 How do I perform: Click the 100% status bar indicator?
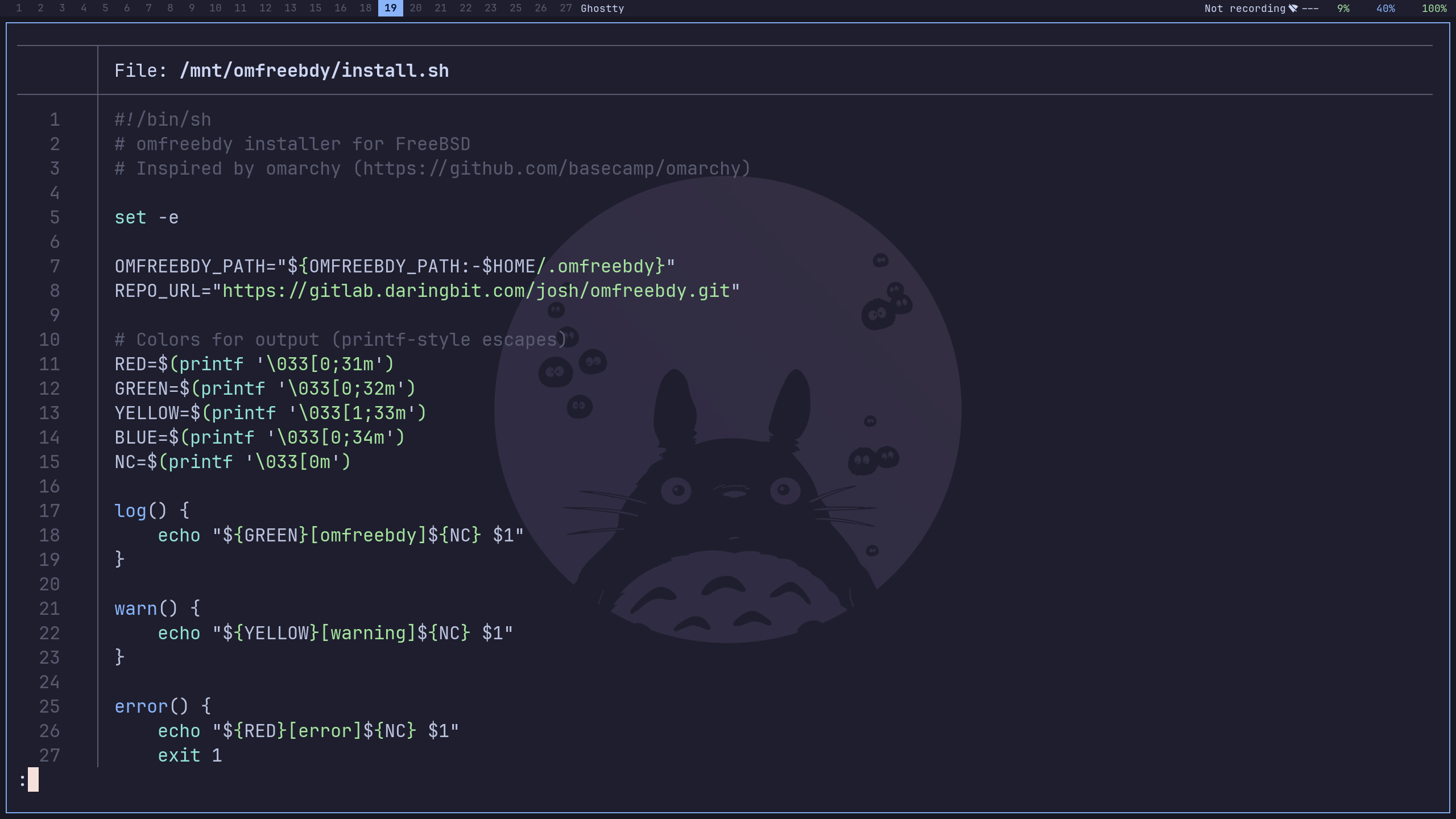pyautogui.click(x=1434, y=9)
